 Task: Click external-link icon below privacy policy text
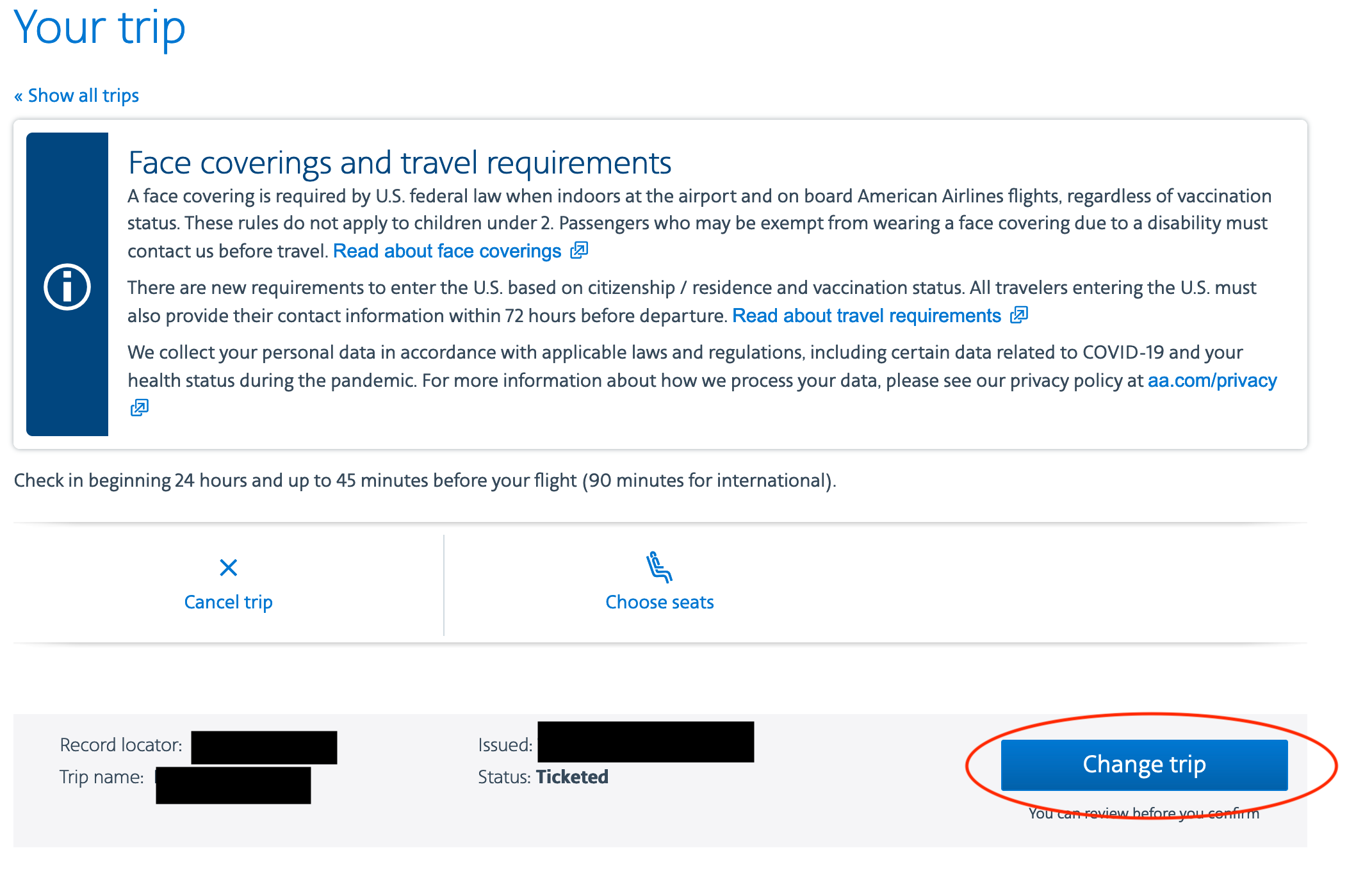(x=140, y=407)
